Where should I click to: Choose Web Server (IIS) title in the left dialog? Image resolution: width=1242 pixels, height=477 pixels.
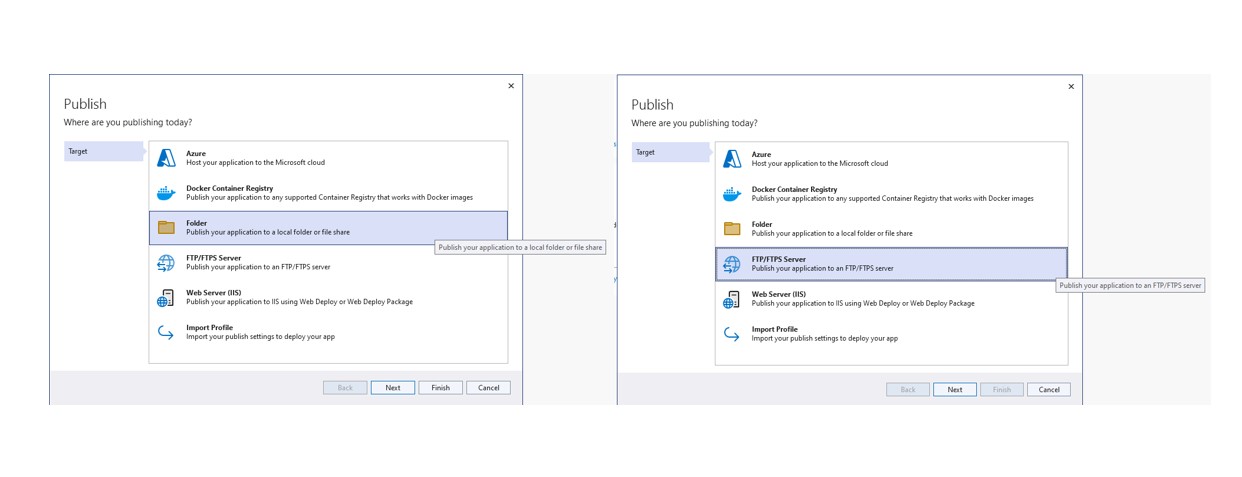[213, 293]
